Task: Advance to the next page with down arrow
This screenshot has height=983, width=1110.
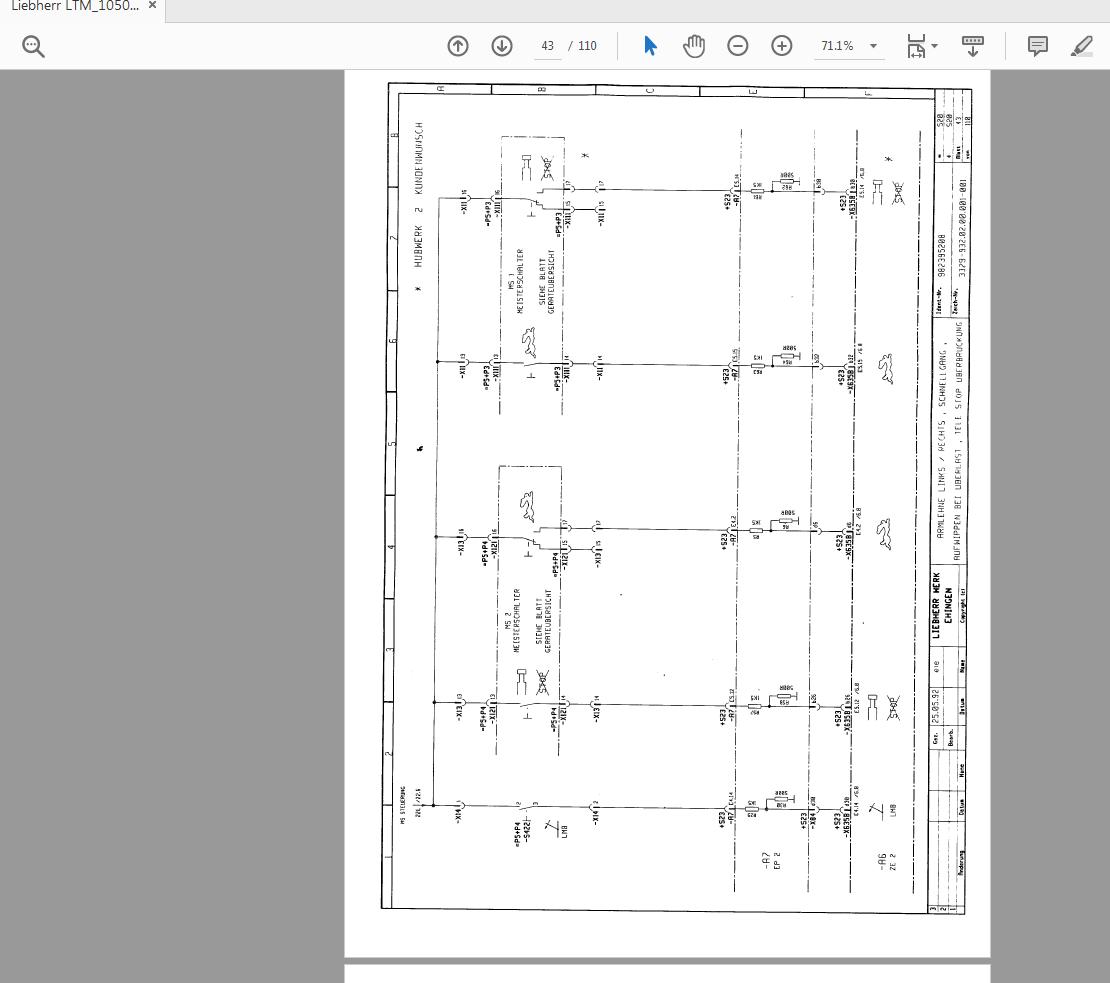Action: tap(502, 46)
